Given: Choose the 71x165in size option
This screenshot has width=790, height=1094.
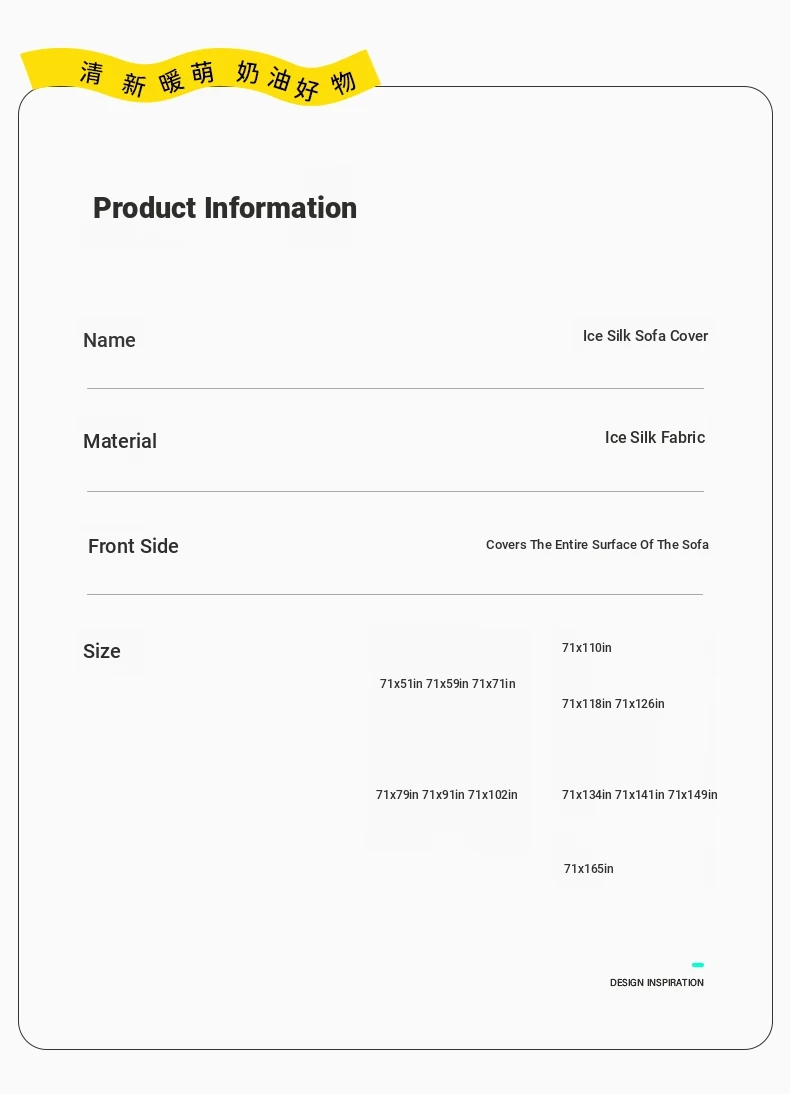Looking at the screenshot, I should [588, 869].
